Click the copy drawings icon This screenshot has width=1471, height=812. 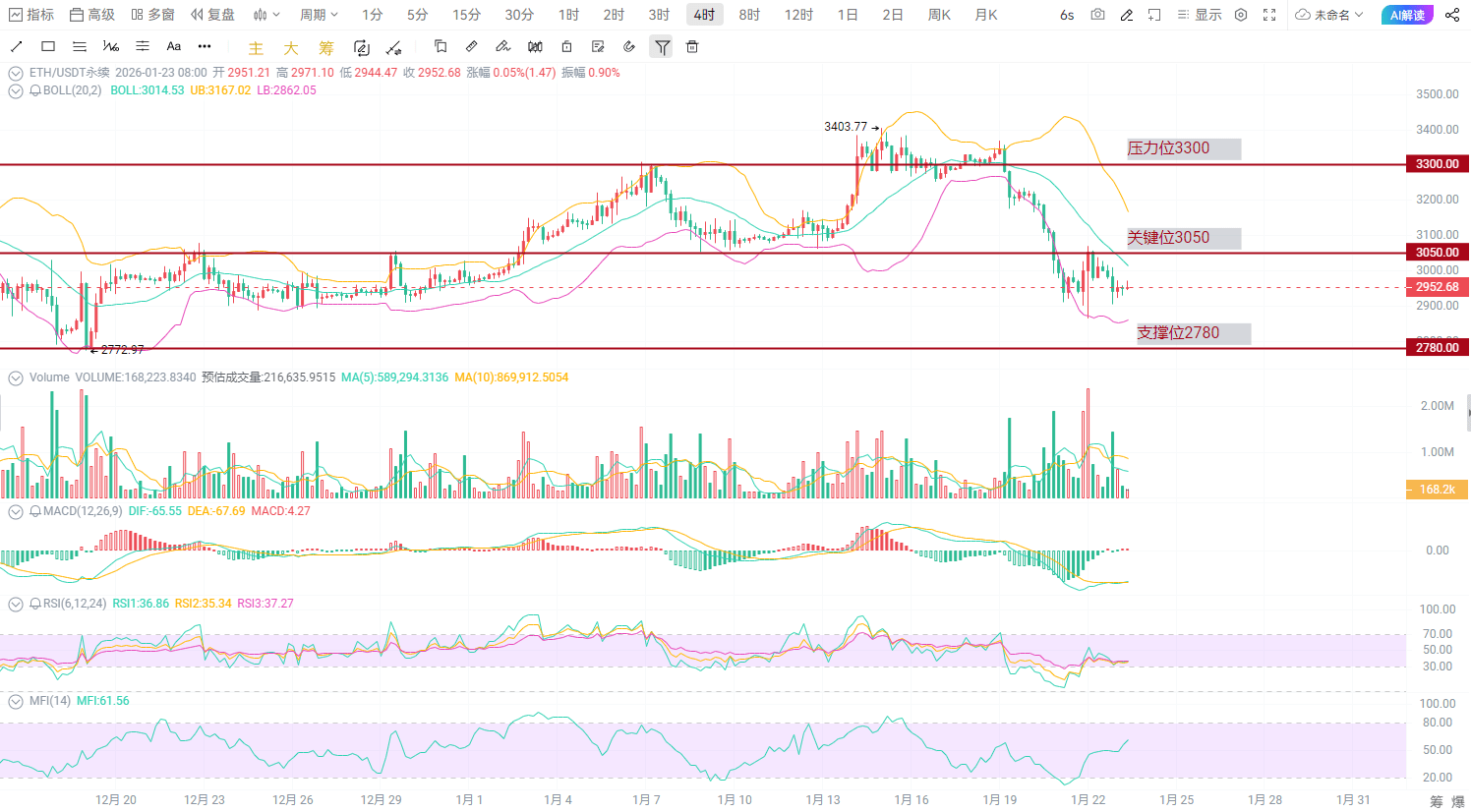coord(441,46)
